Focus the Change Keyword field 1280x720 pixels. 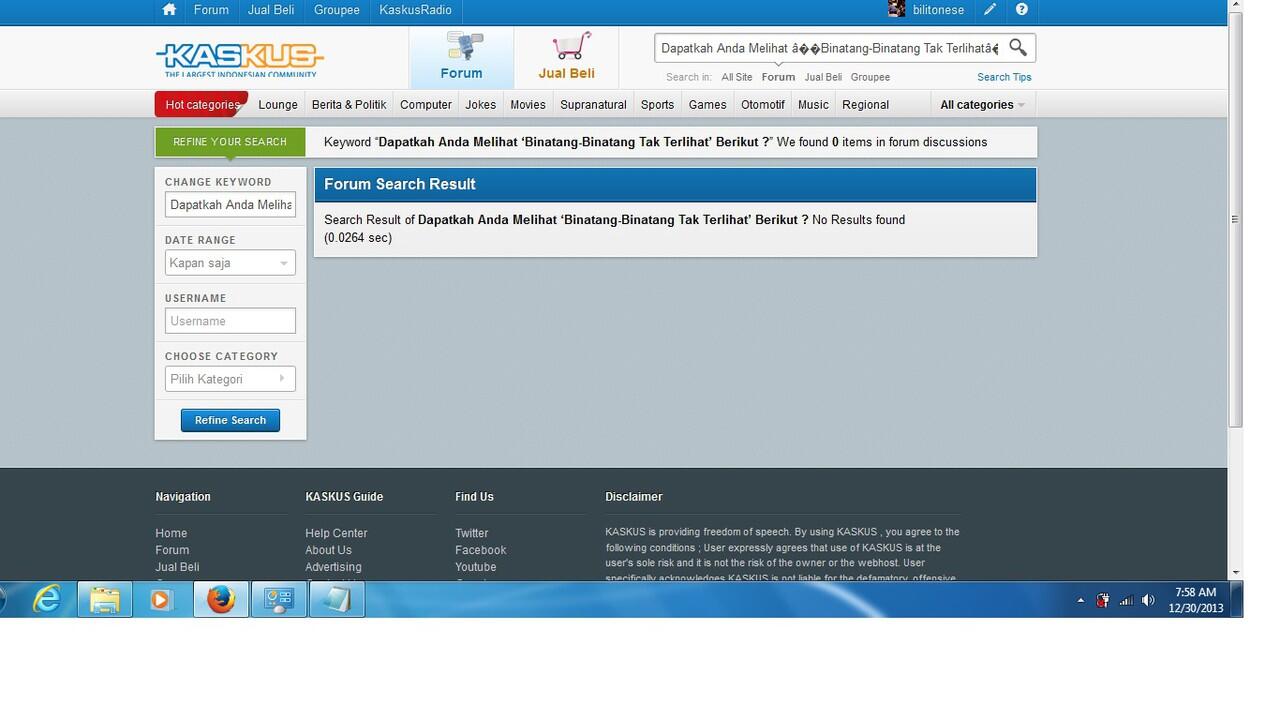[230, 204]
